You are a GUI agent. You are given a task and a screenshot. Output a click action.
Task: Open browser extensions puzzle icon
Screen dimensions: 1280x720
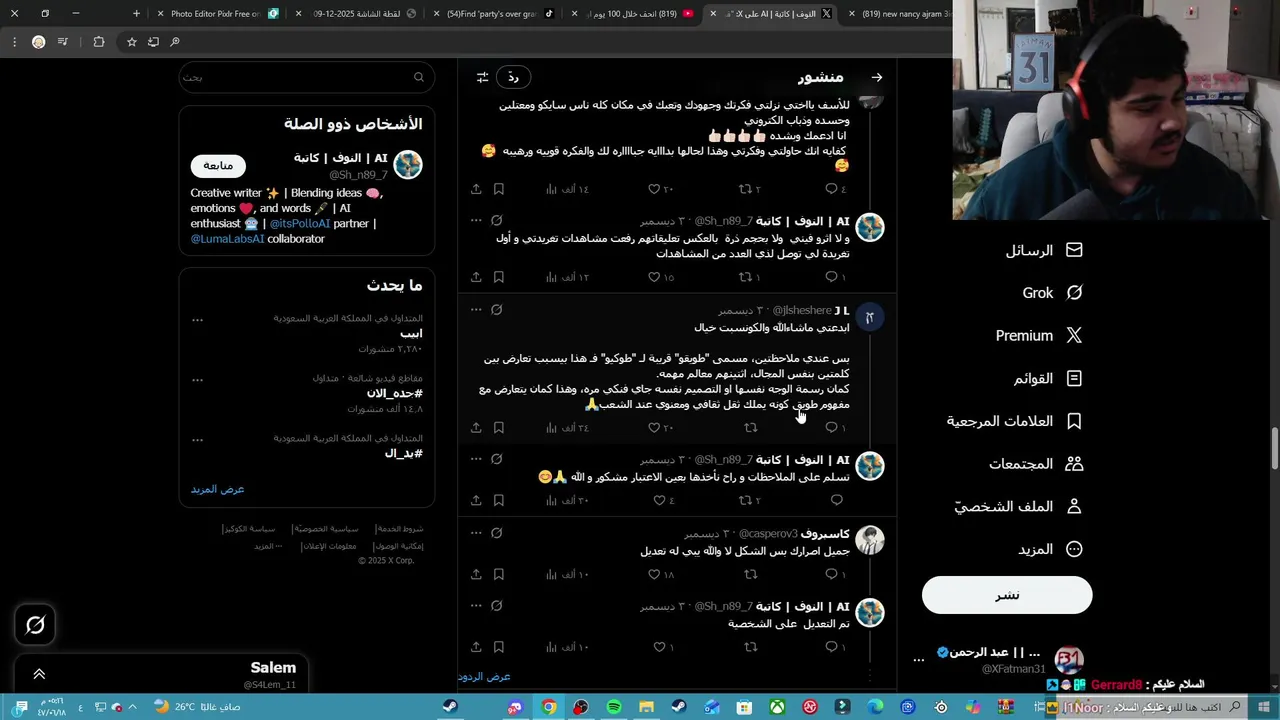pyautogui.click(x=99, y=42)
